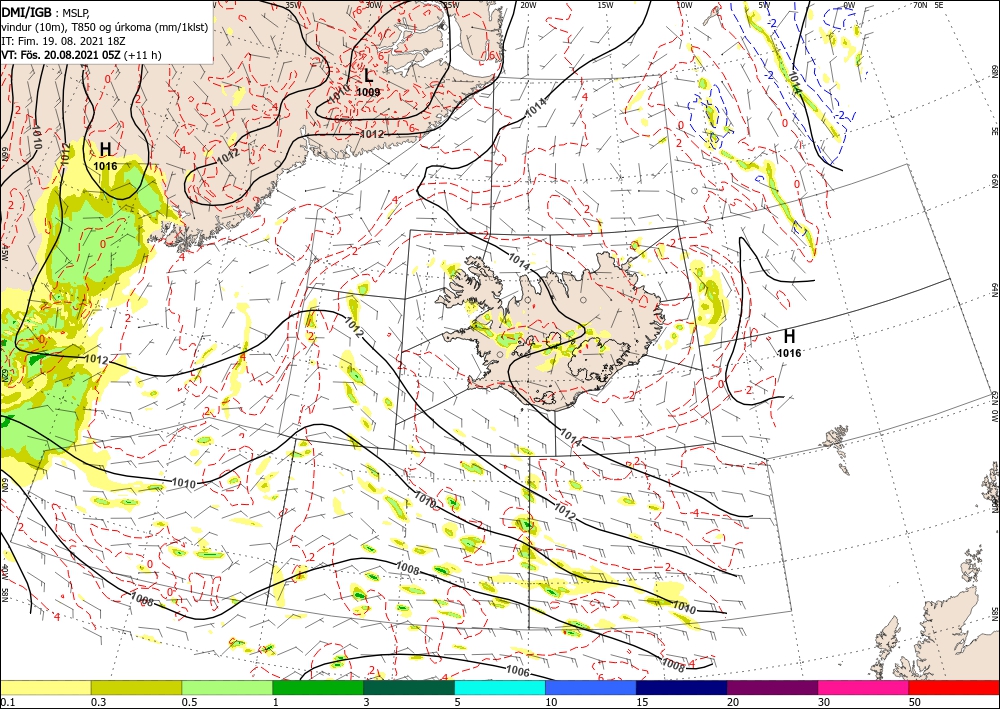Screen dimensions: 1000x709
Task: Choose the purple 20–30 legend swatch
Action: 772,688
